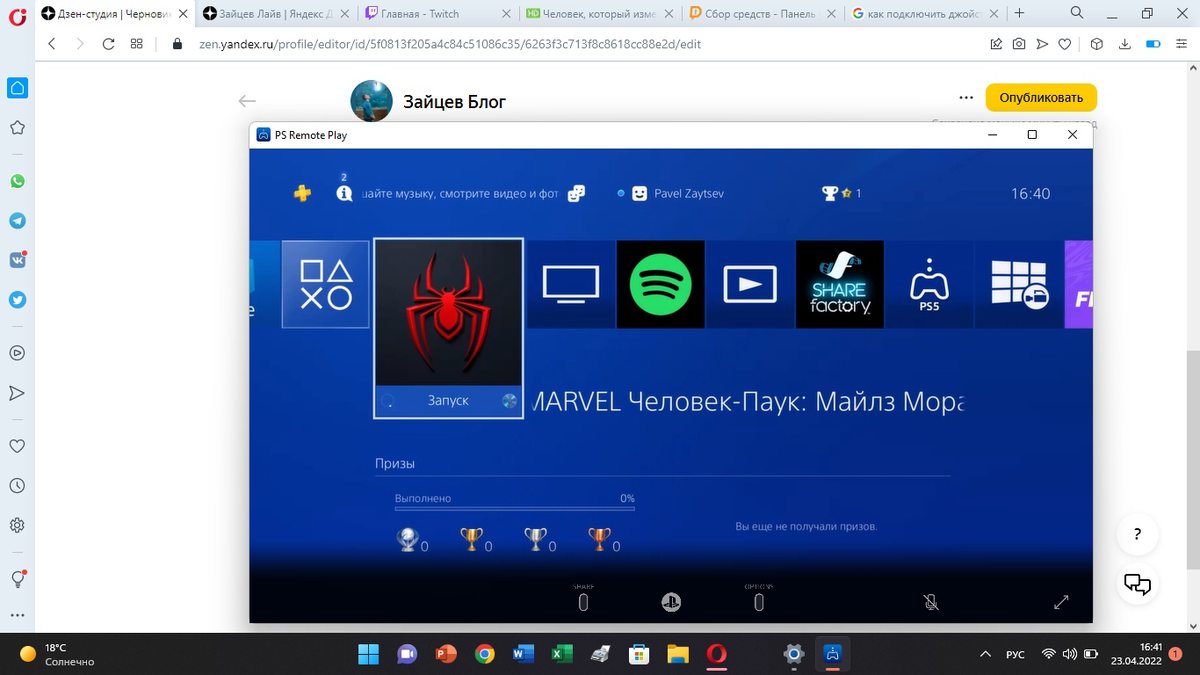Click the browser back arrow
The height and width of the screenshot is (675, 1200).
[51, 44]
